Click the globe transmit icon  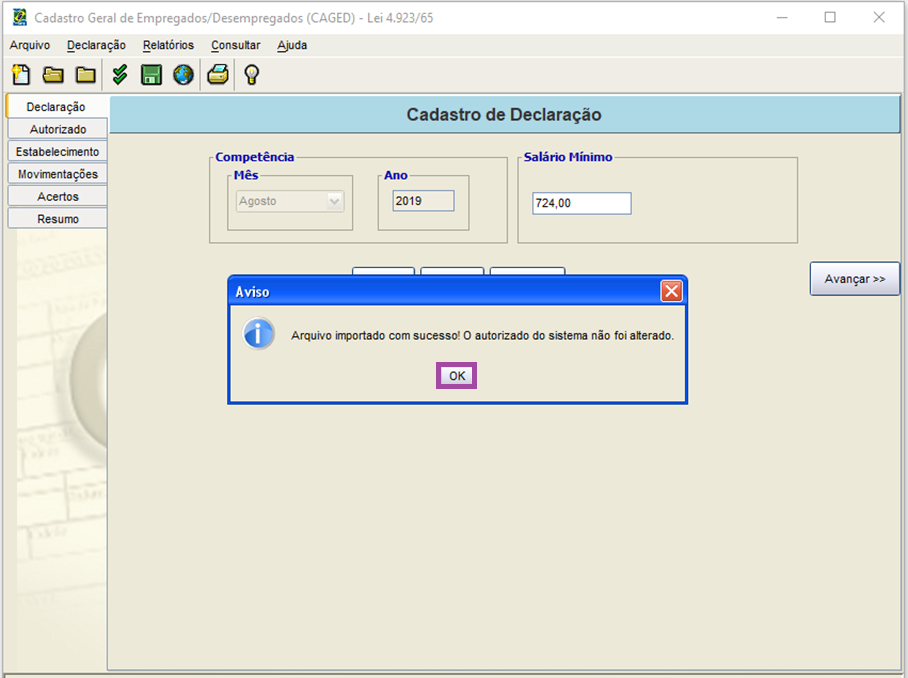184,75
